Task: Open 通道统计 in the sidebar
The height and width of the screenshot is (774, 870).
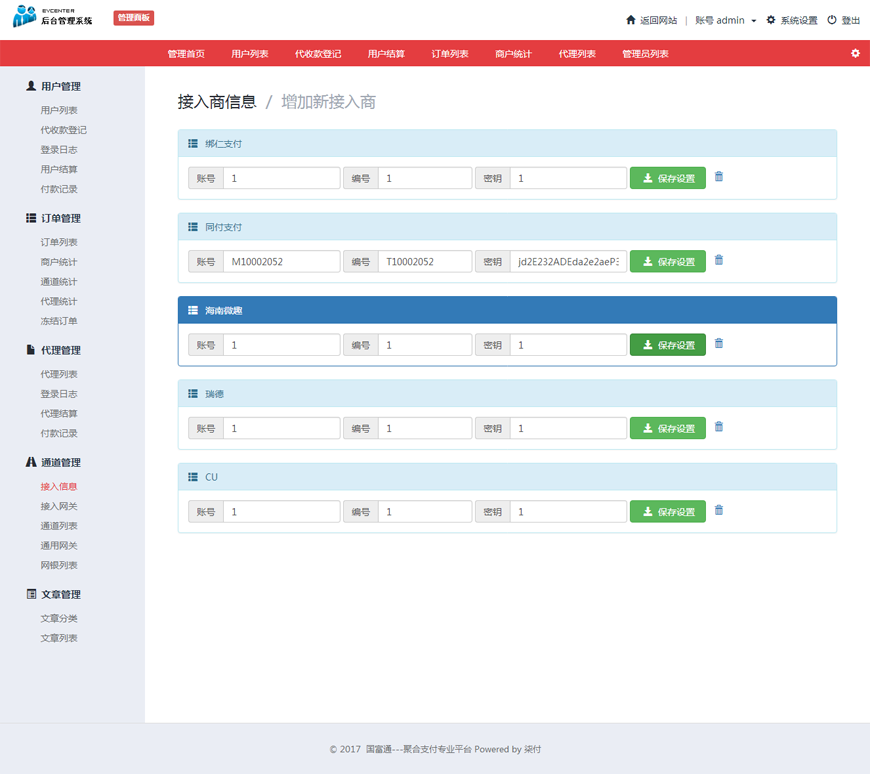Action: click(x=59, y=281)
